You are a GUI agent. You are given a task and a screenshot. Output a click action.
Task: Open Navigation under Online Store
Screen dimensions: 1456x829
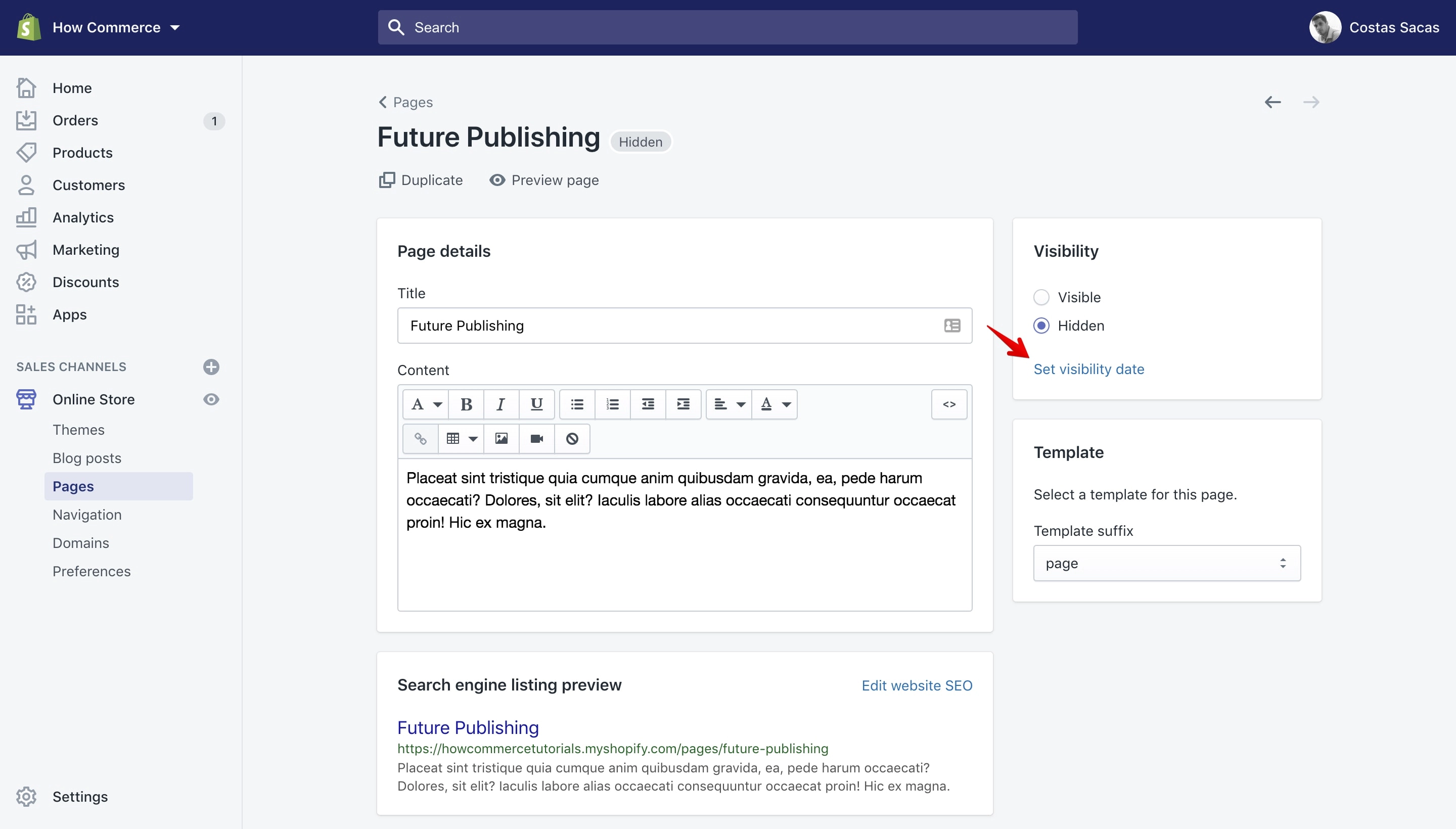pyautogui.click(x=87, y=514)
